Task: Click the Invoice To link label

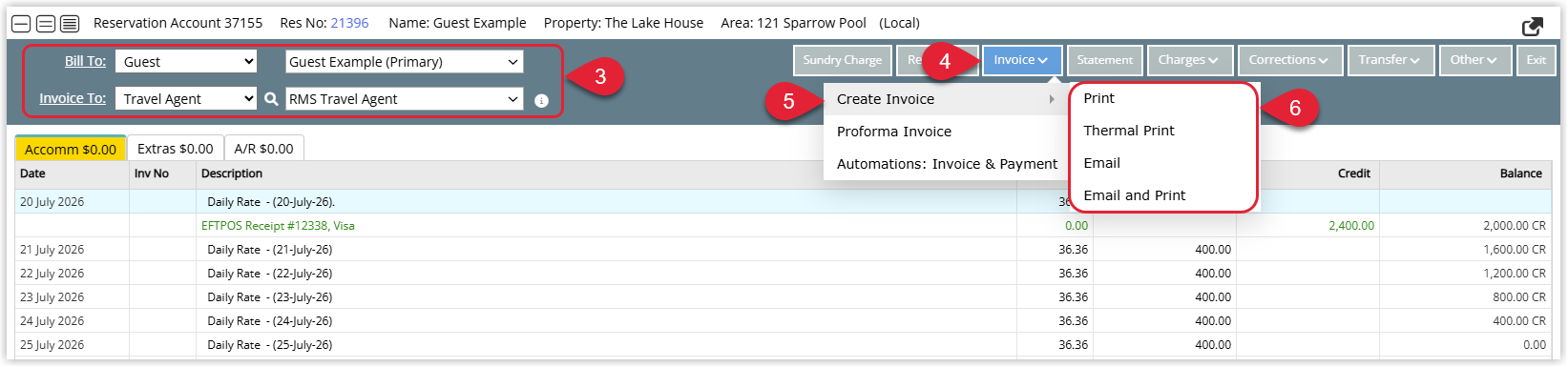Action: (x=73, y=98)
